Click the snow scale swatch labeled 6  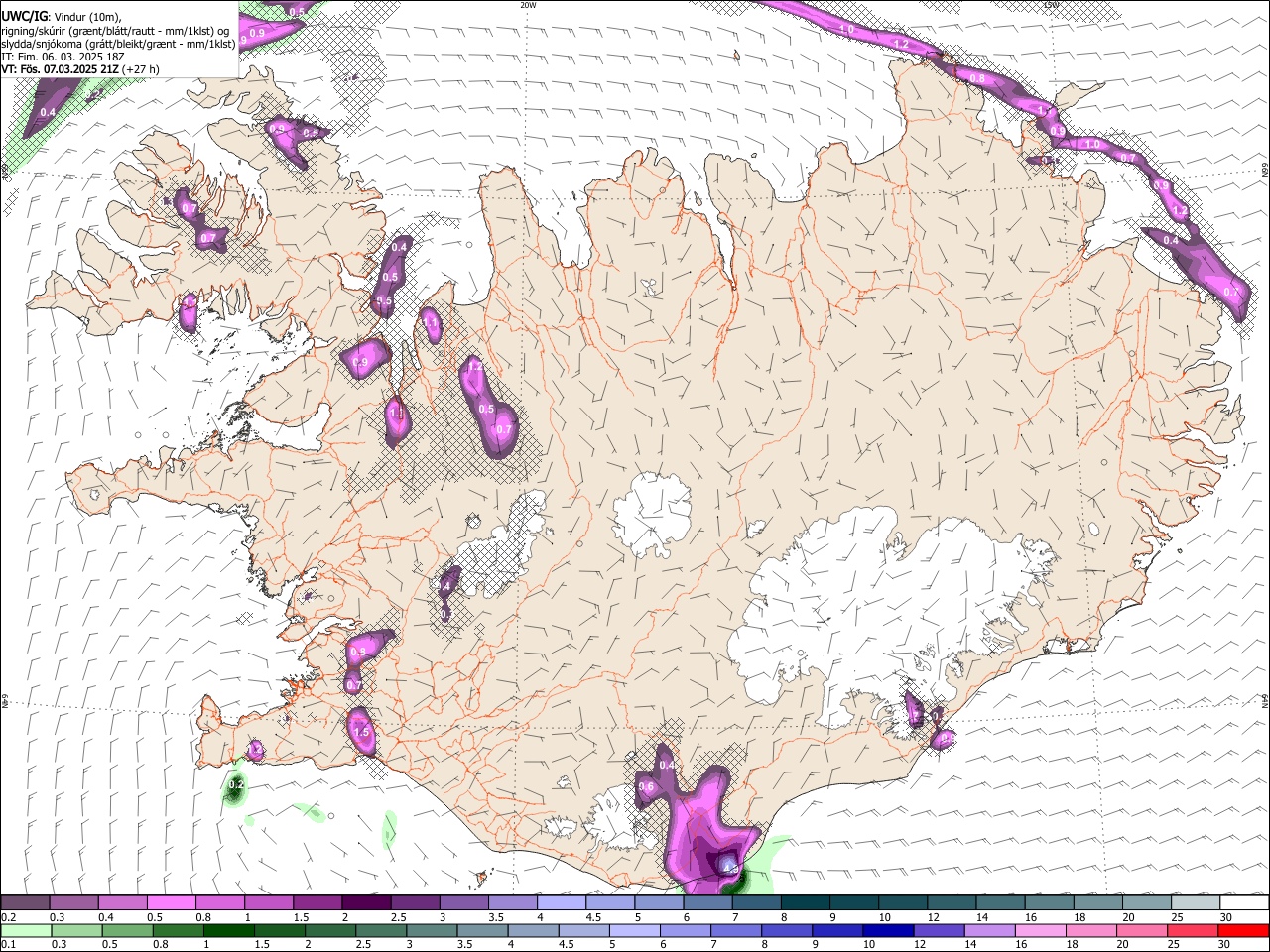click(x=708, y=903)
